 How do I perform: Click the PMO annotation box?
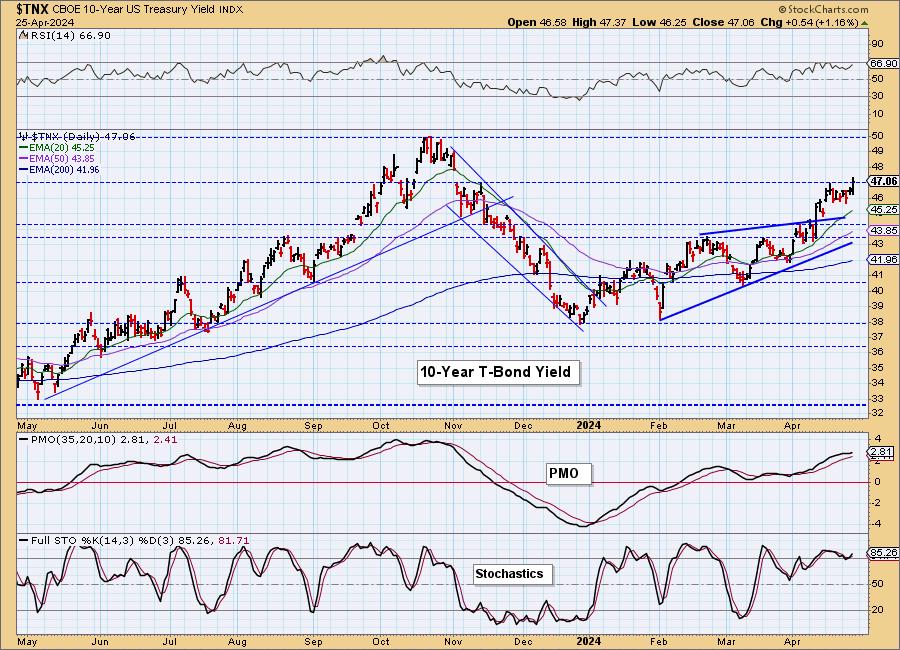coord(568,474)
